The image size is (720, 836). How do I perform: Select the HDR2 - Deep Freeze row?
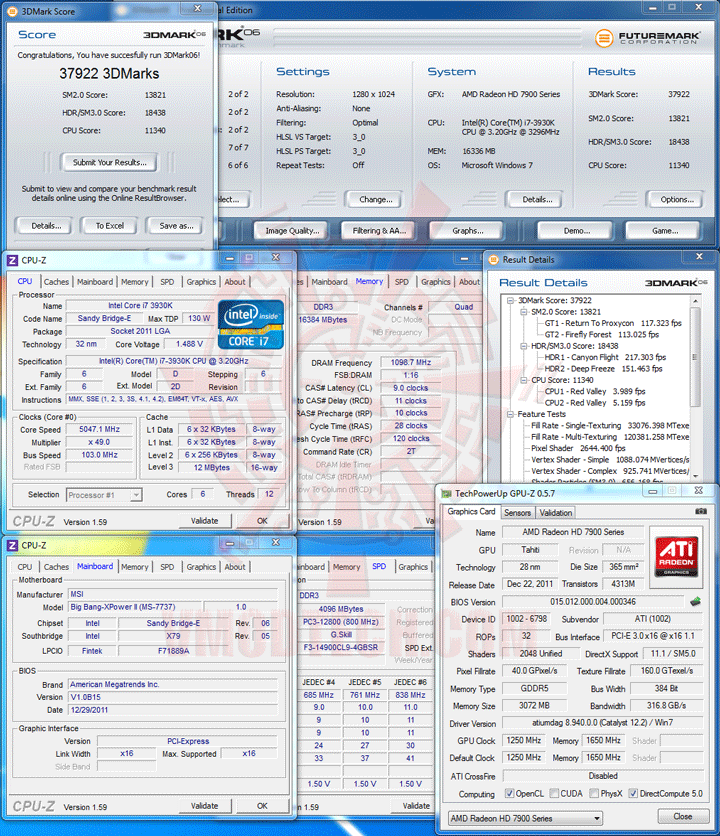coord(603,369)
